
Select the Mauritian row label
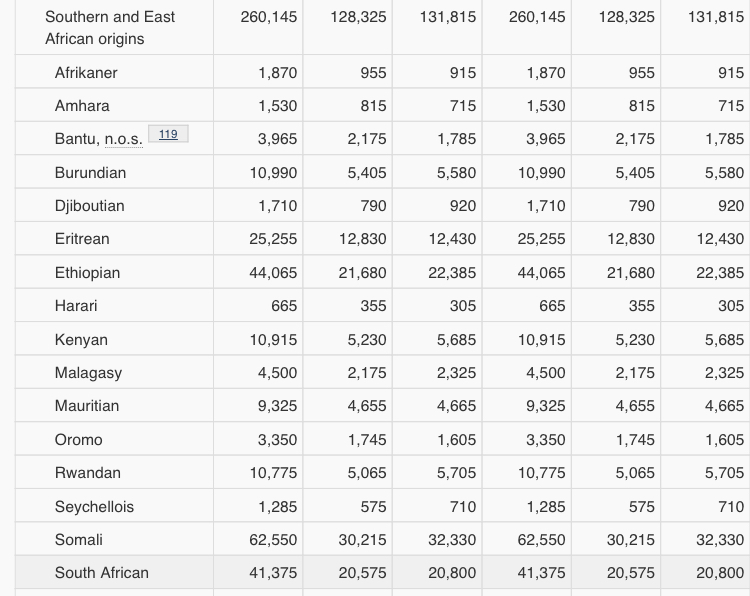pos(87,406)
